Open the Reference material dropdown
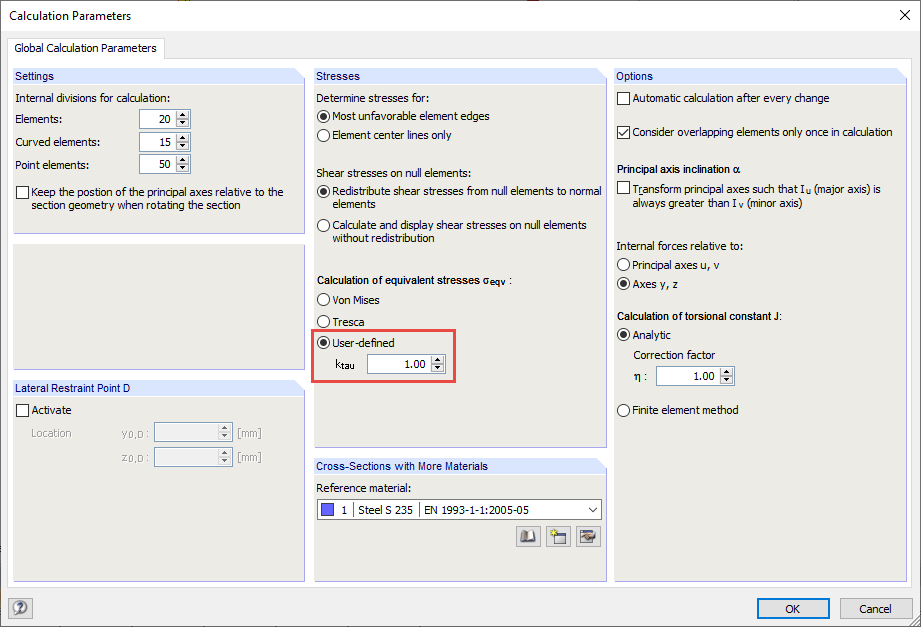Image resolution: width=921 pixels, height=627 pixels. coord(593,509)
